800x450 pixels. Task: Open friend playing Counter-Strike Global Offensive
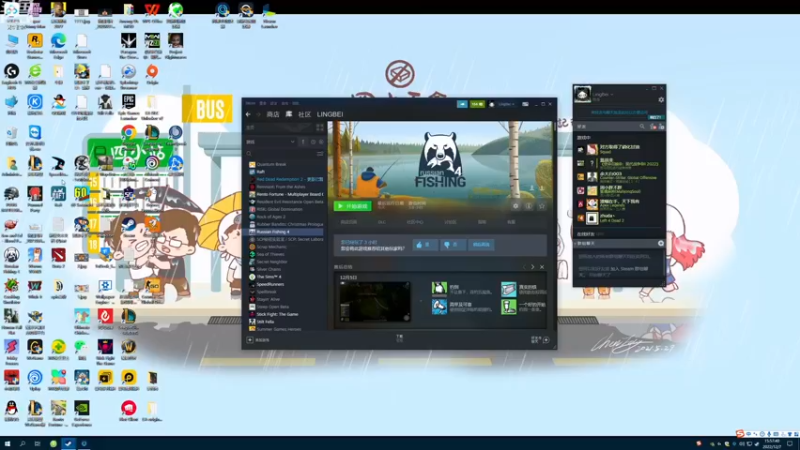tap(620, 177)
